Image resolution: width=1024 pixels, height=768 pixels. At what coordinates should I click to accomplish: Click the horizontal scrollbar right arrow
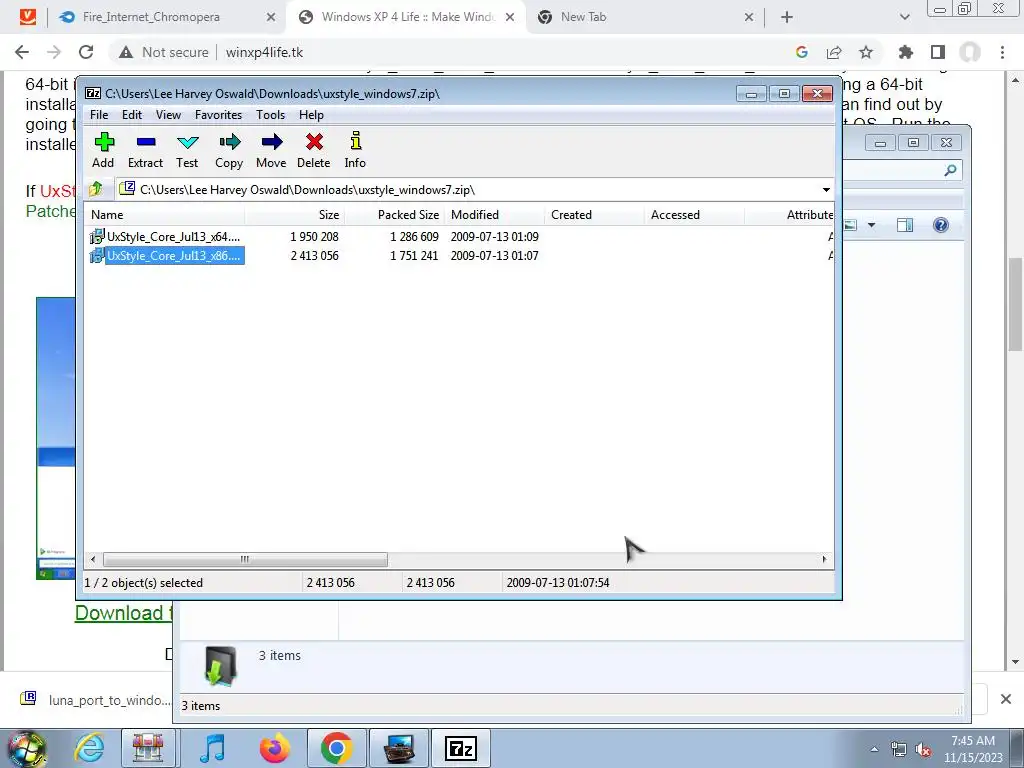[x=824, y=560]
